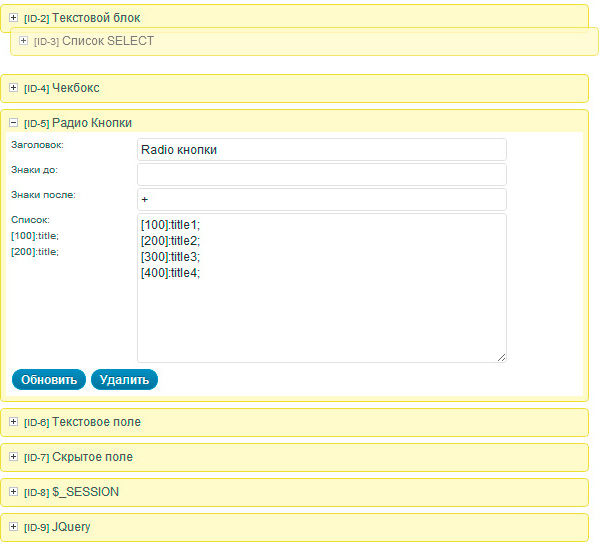
Task: Focus the empty Знаки до field
Action: click(322, 174)
